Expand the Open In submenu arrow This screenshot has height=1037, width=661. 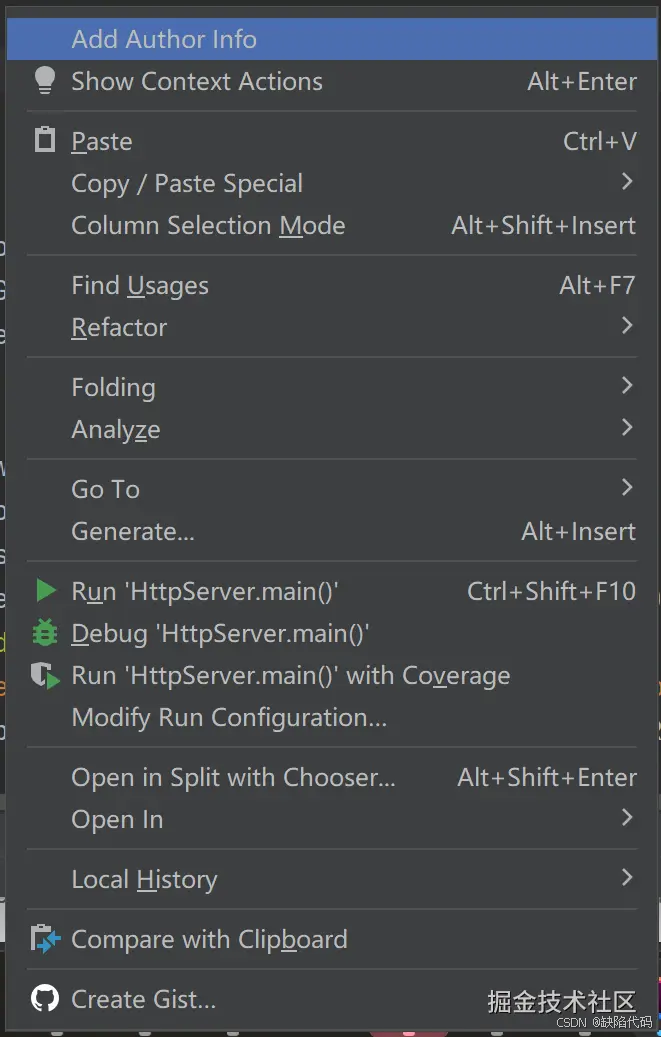point(627,818)
